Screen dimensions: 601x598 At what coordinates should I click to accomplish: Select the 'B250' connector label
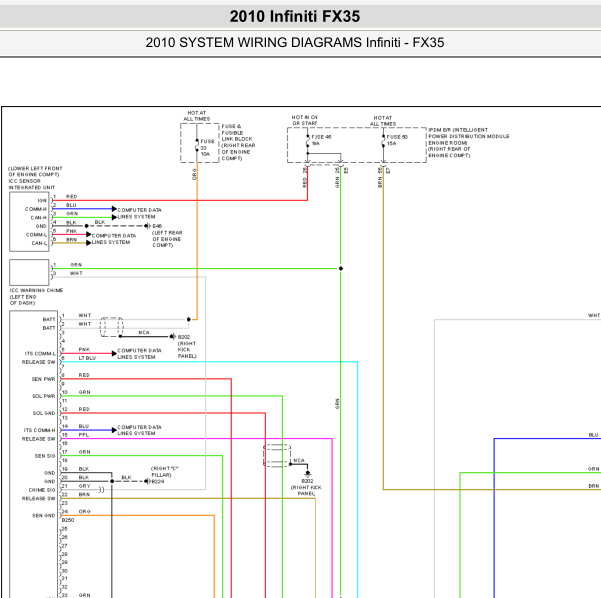[68, 520]
